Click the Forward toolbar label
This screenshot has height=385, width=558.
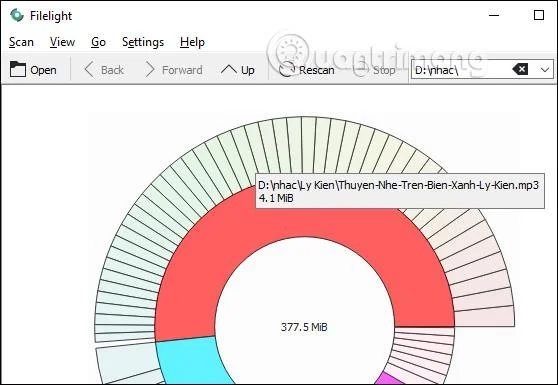click(x=182, y=70)
